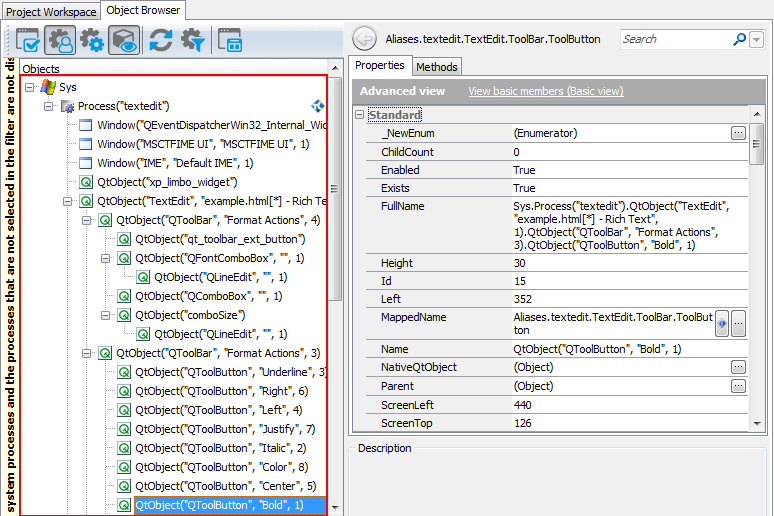Click the magnifier search icon
This screenshot has height=516, width=774.
[x=740, y=40]
